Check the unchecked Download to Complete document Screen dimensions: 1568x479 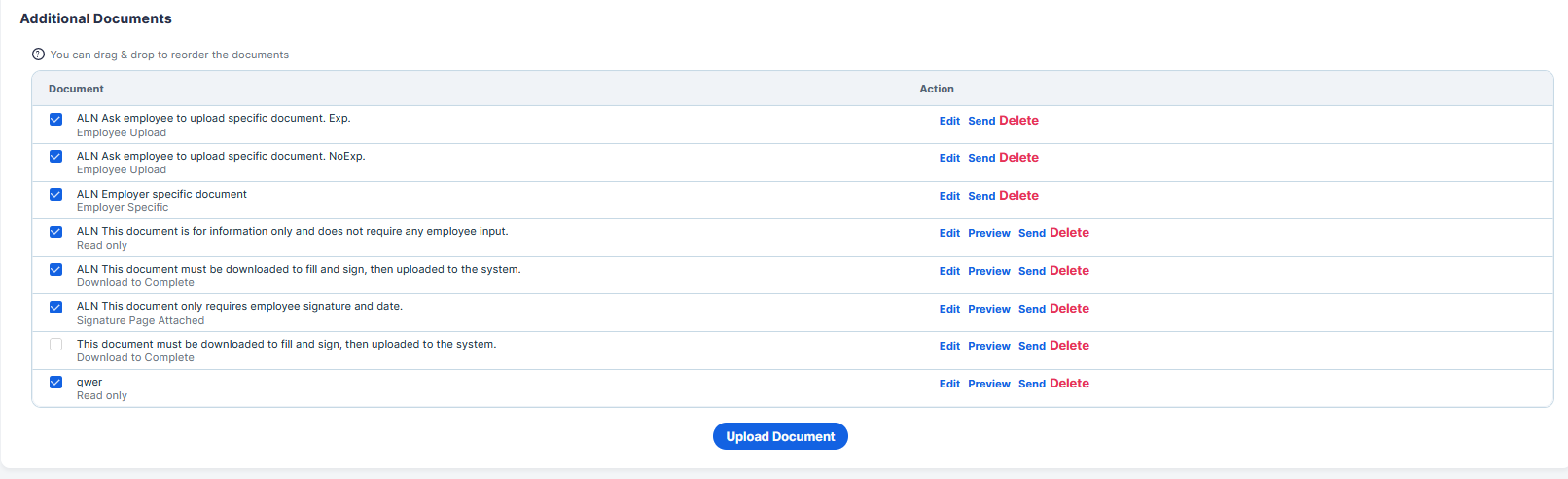(55, 345)
